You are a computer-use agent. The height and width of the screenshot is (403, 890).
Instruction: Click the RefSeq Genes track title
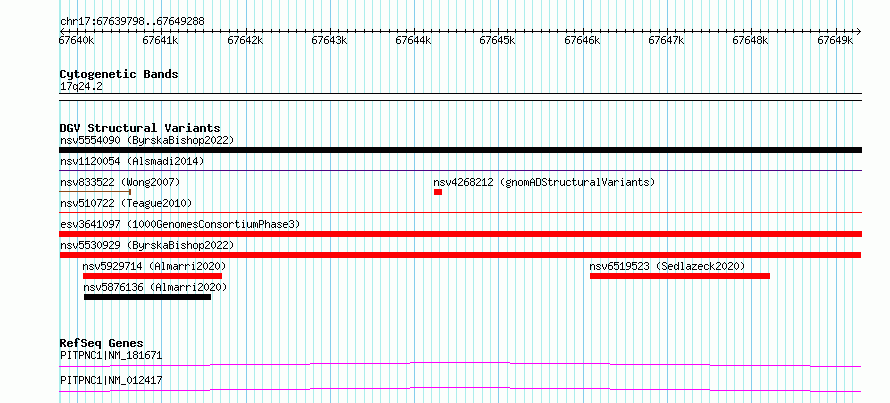point(102,343)
